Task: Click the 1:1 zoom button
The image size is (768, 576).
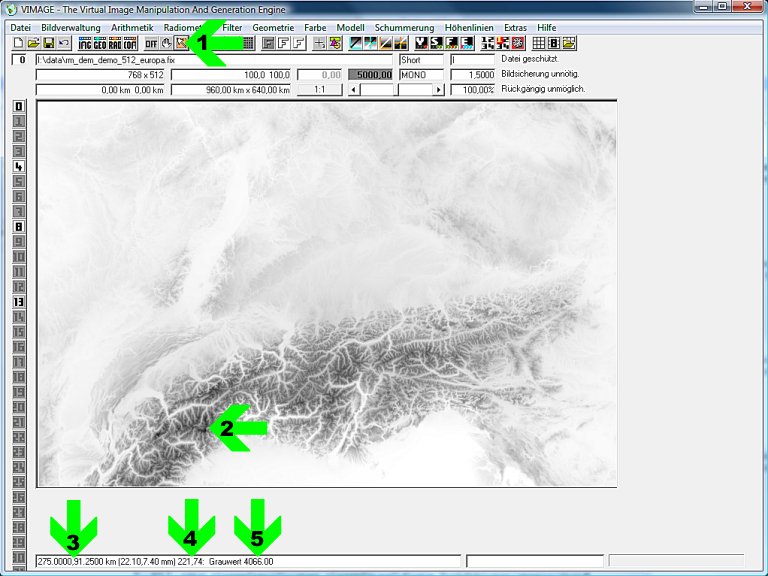Action: click(x=319, y=90)
